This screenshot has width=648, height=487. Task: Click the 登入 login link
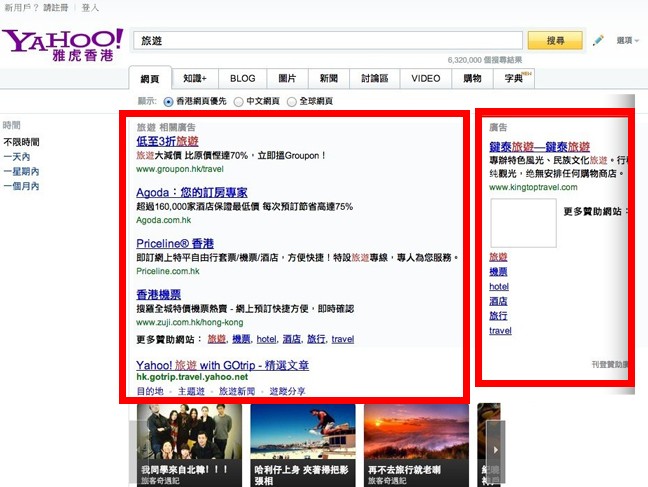90,8
